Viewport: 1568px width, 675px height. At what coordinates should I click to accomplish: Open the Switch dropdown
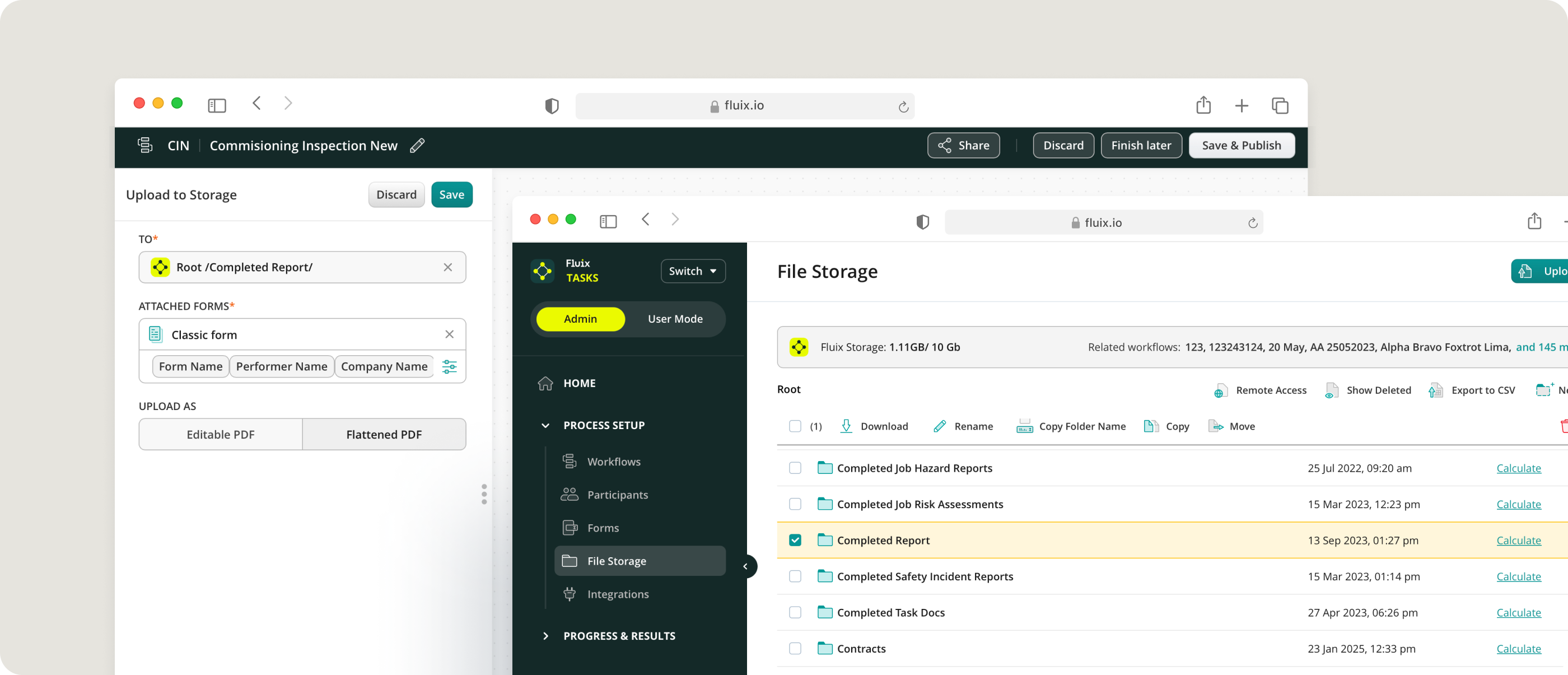tap(693, 272)
